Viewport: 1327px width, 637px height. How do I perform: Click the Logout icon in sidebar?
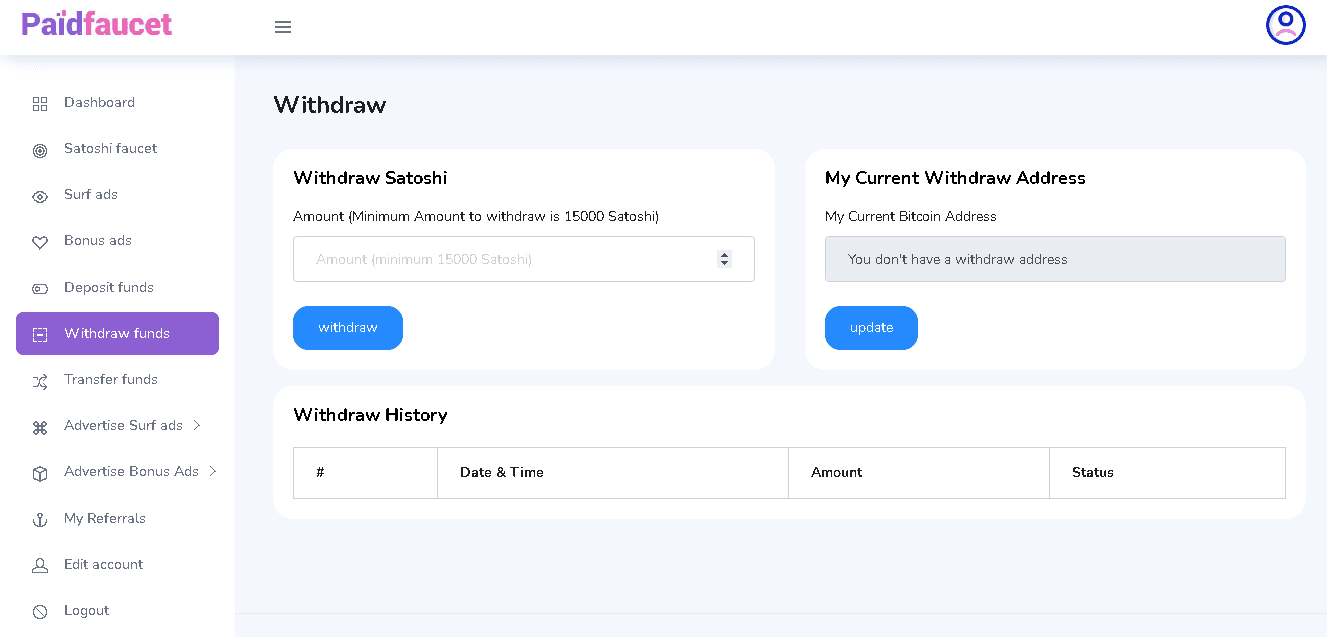point(40,612)
